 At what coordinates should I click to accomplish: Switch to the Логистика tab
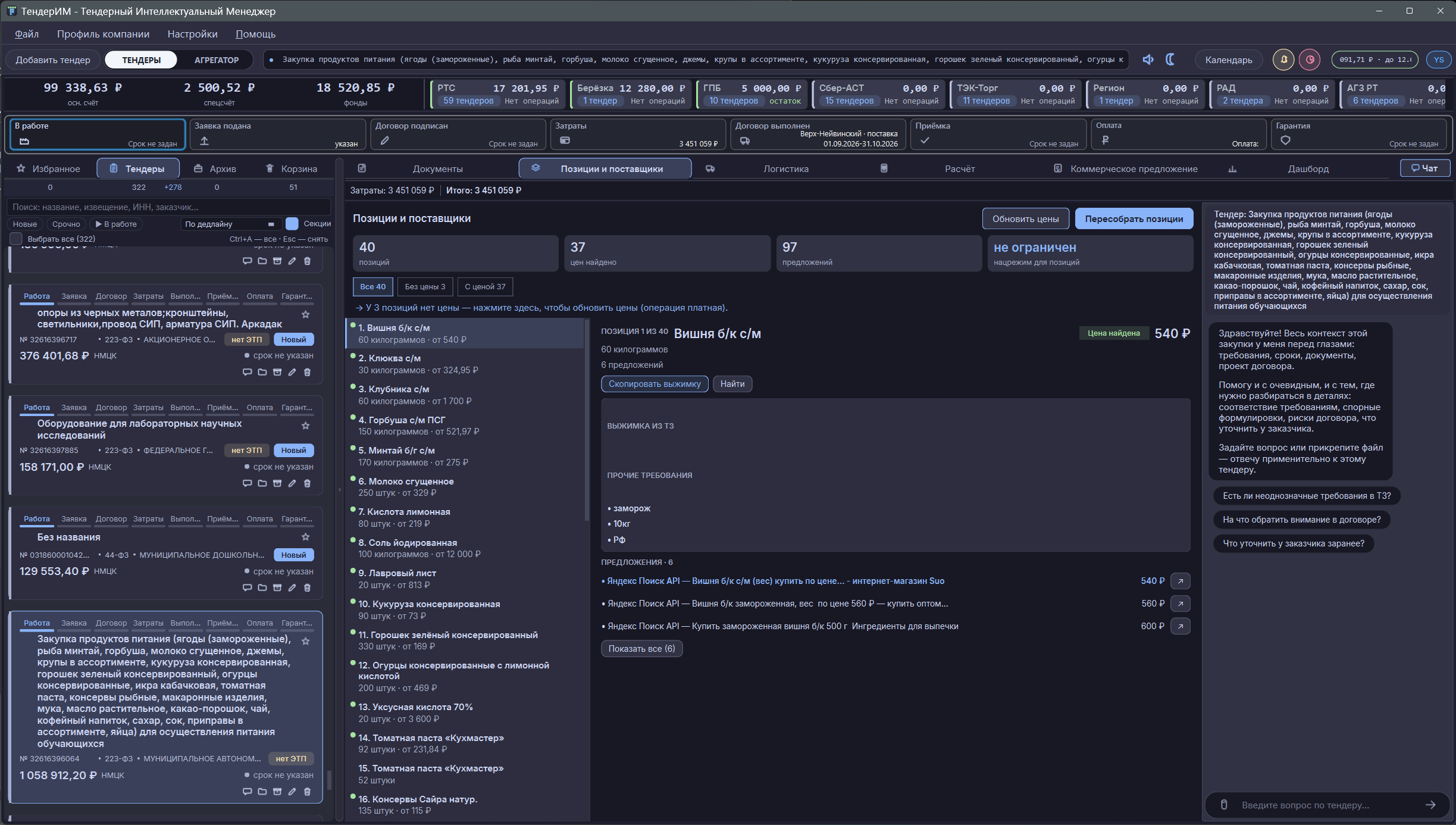tap(785, 168)
